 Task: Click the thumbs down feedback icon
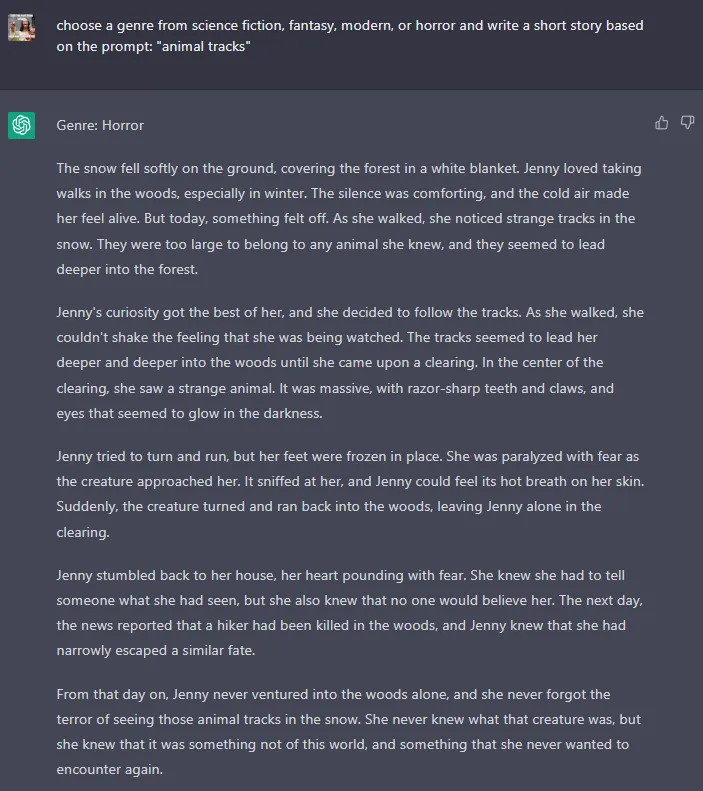687,123
